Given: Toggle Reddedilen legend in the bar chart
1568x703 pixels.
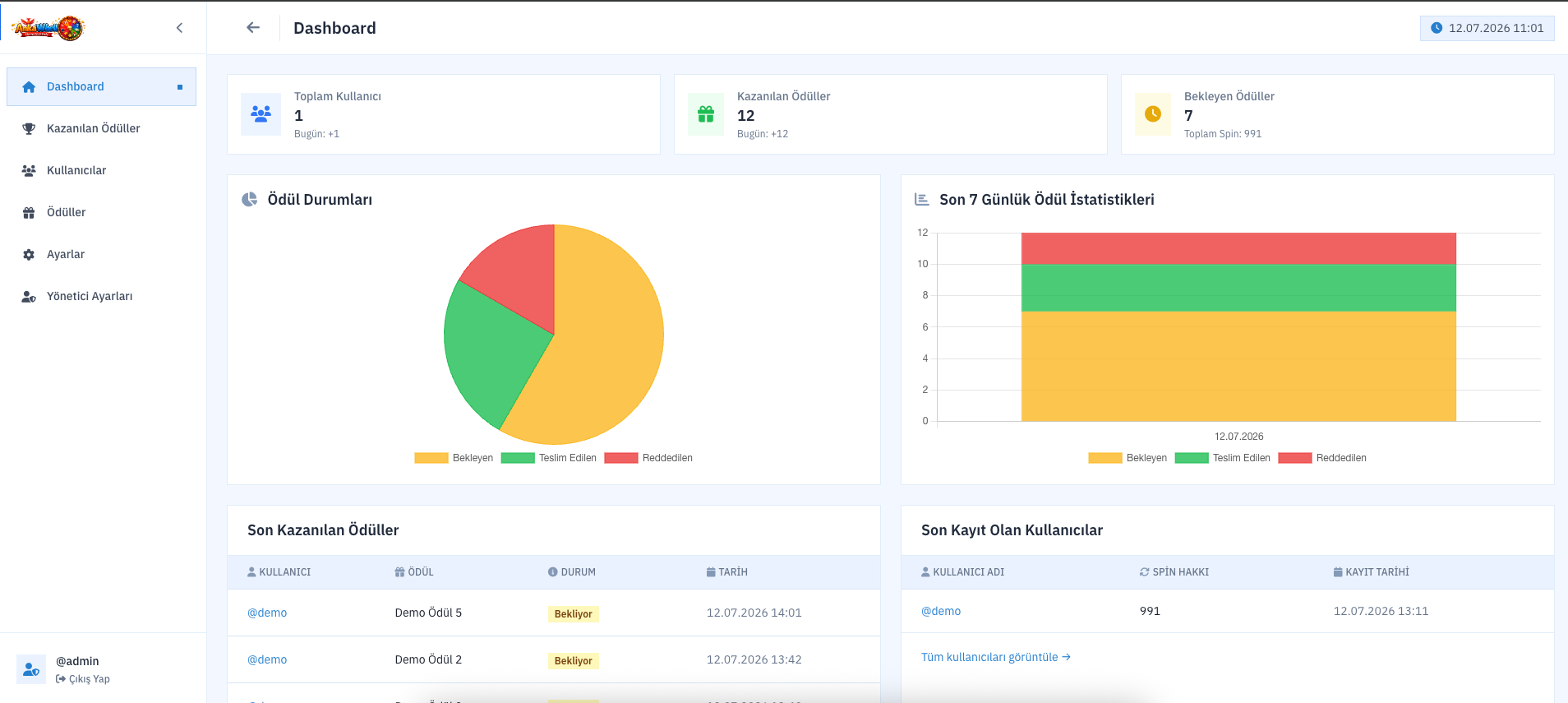Looking at the screenshot, I should click(1322, 458).
